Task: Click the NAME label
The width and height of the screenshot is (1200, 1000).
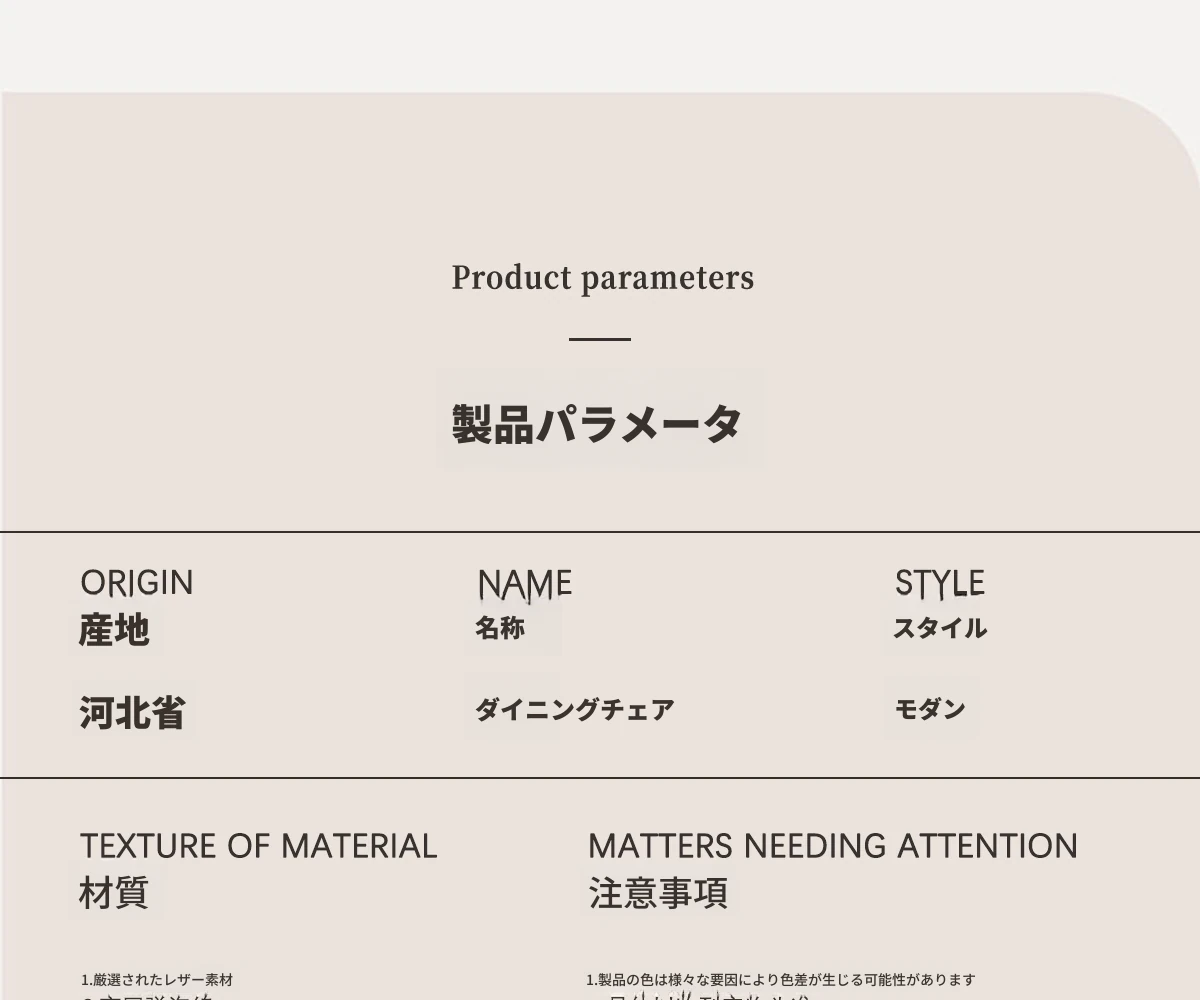Action: [x=525, y=584]
